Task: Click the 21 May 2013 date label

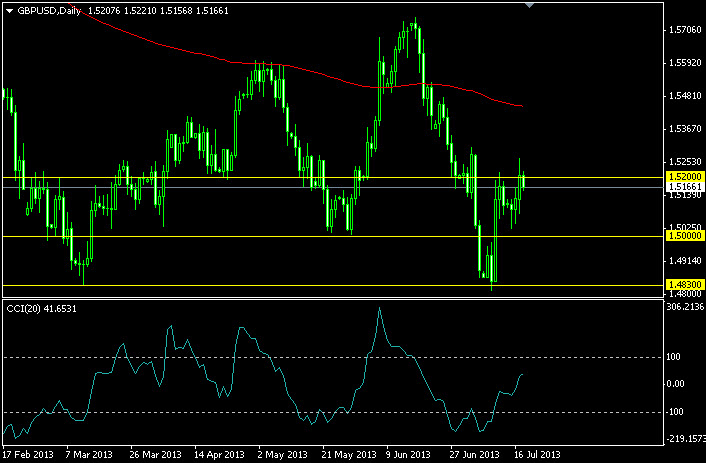Action: [349, 454]
